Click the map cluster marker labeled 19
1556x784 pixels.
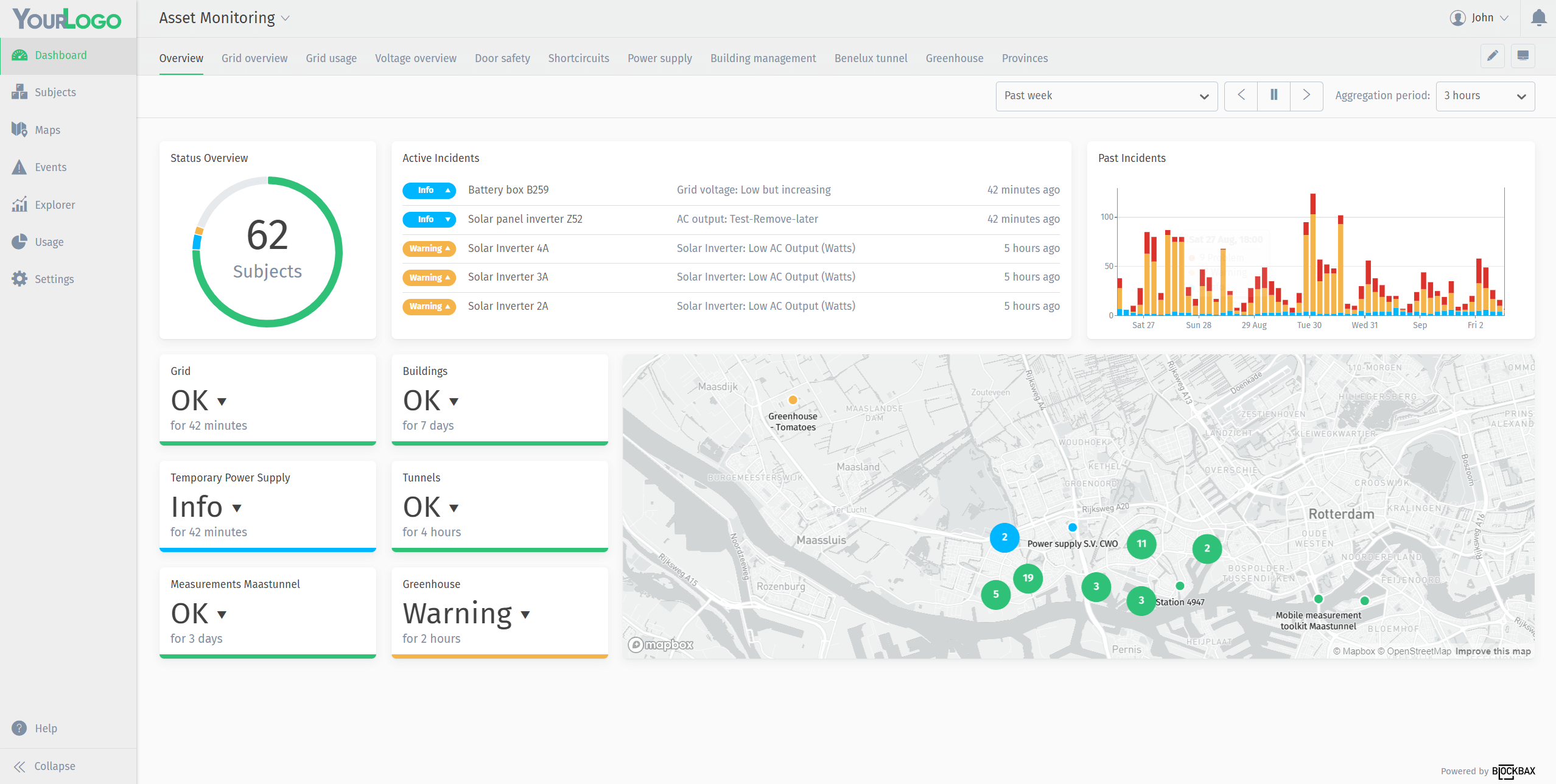point(1028,578)
